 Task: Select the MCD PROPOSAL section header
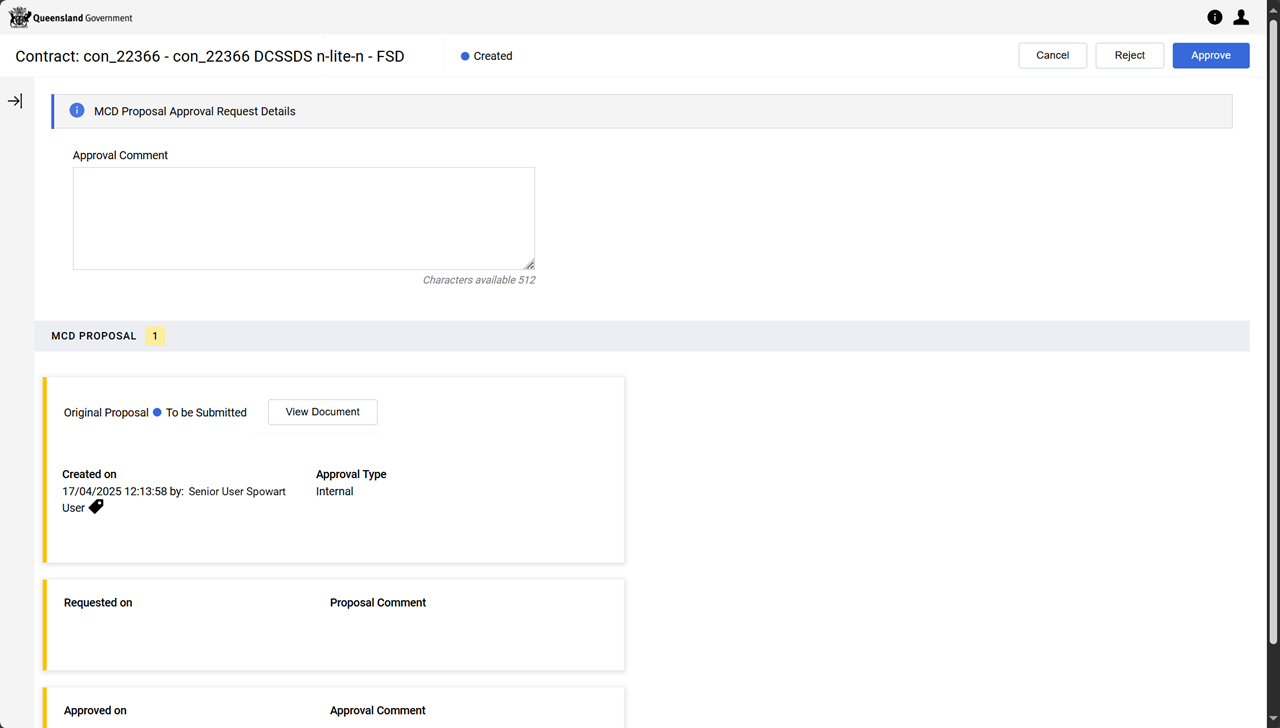coord(94,336)
